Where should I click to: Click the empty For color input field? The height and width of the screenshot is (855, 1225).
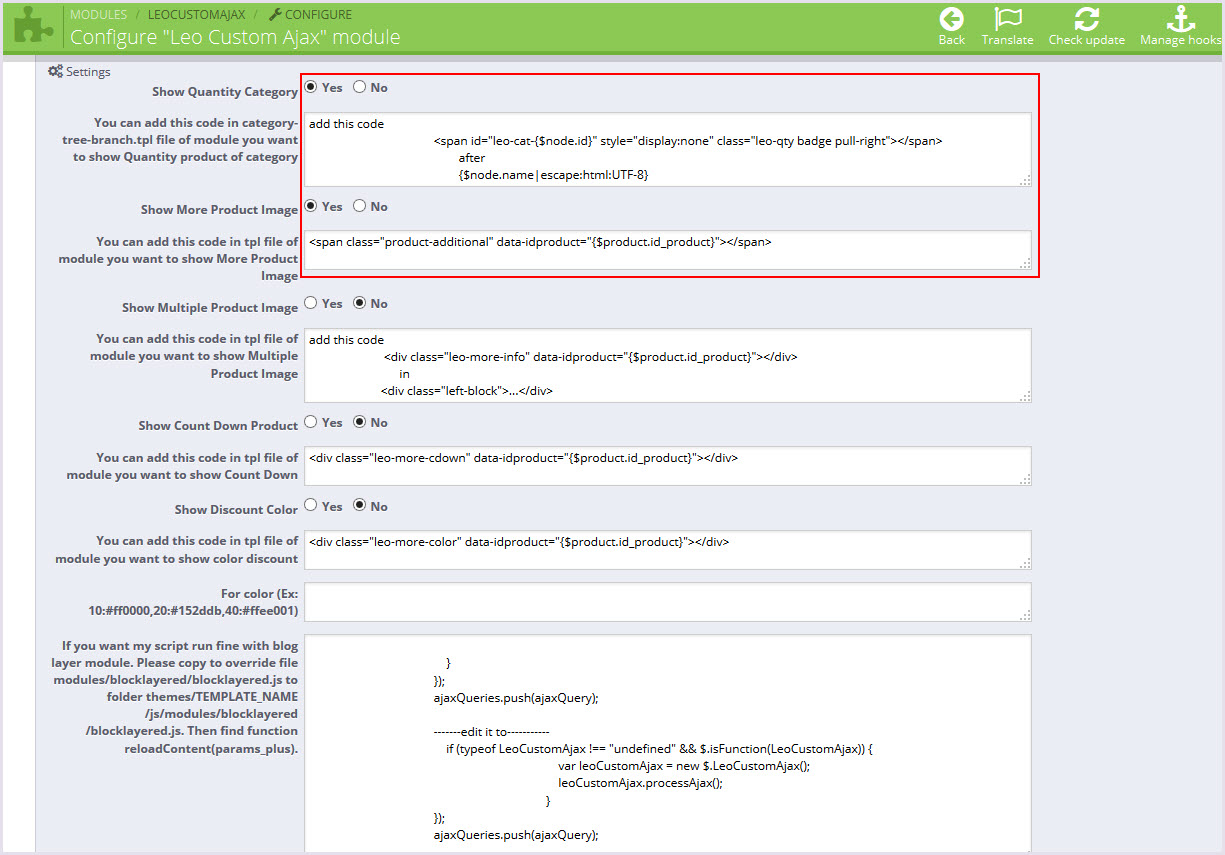click(667, 602)
